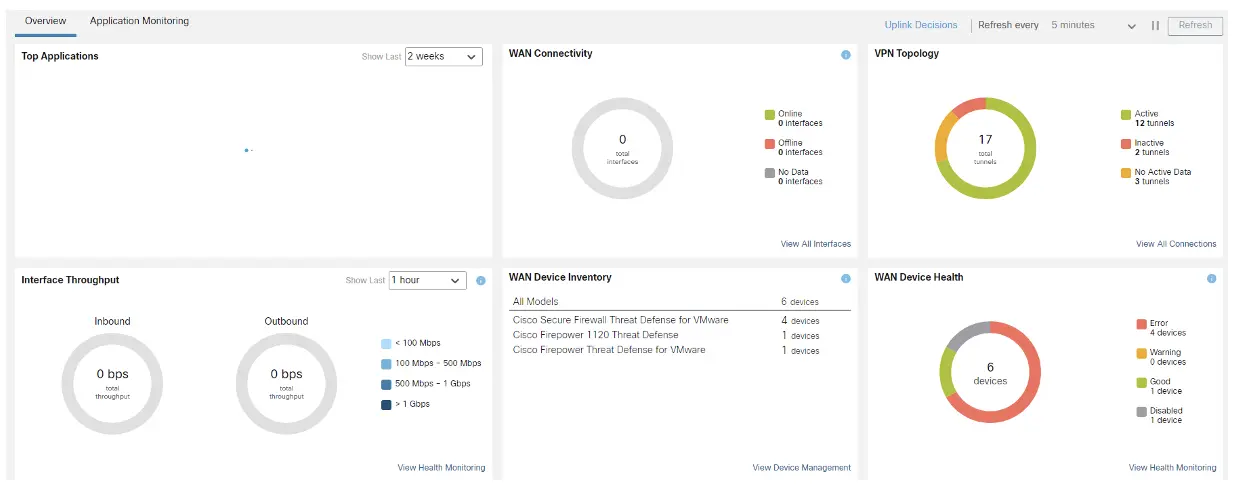Open View Device Management link
The width and height of the screenshot is (1238, 498).
(801, 468)
